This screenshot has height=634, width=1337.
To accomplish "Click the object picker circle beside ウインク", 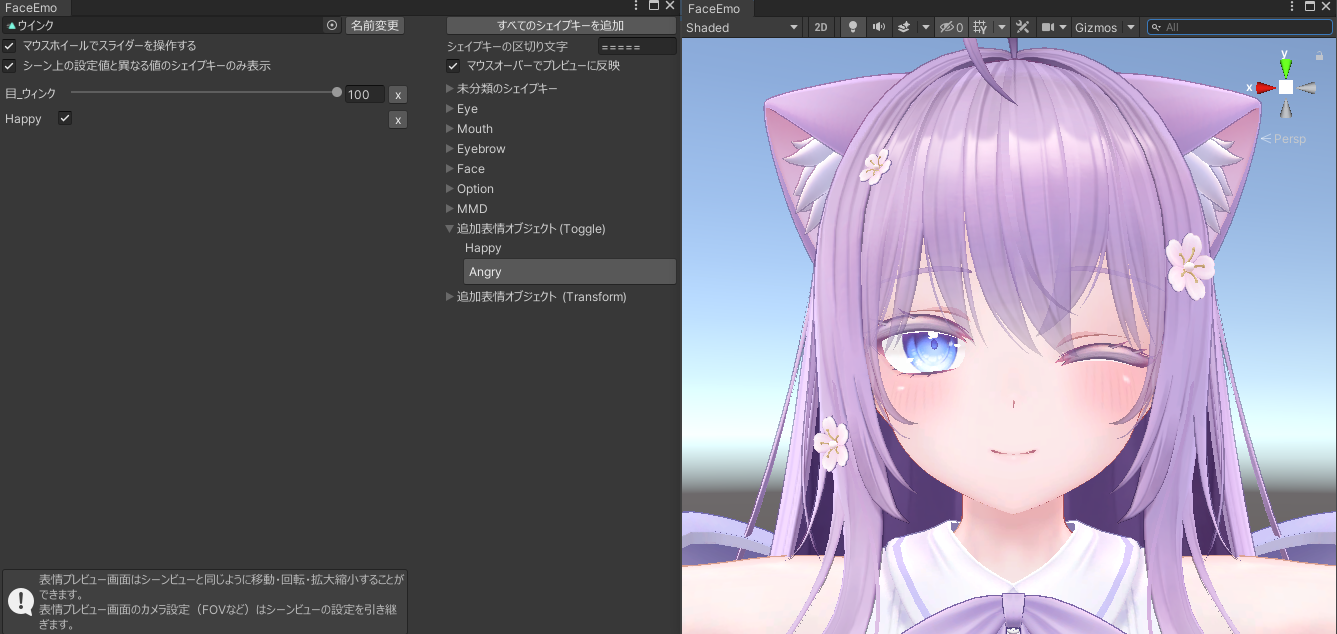I will (x=332, y=25).
